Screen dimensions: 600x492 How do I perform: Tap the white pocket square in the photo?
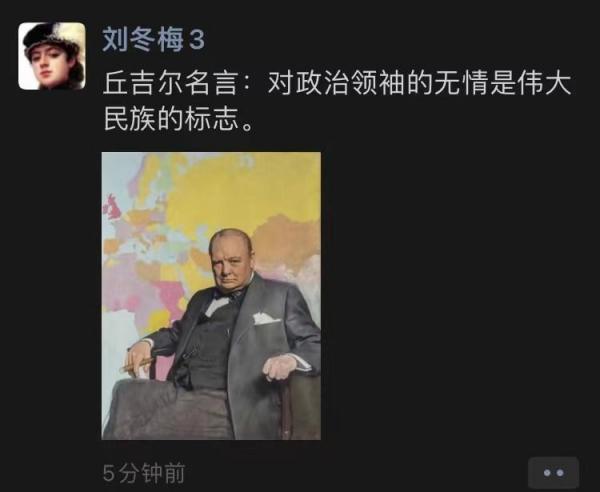pos(265,319)
